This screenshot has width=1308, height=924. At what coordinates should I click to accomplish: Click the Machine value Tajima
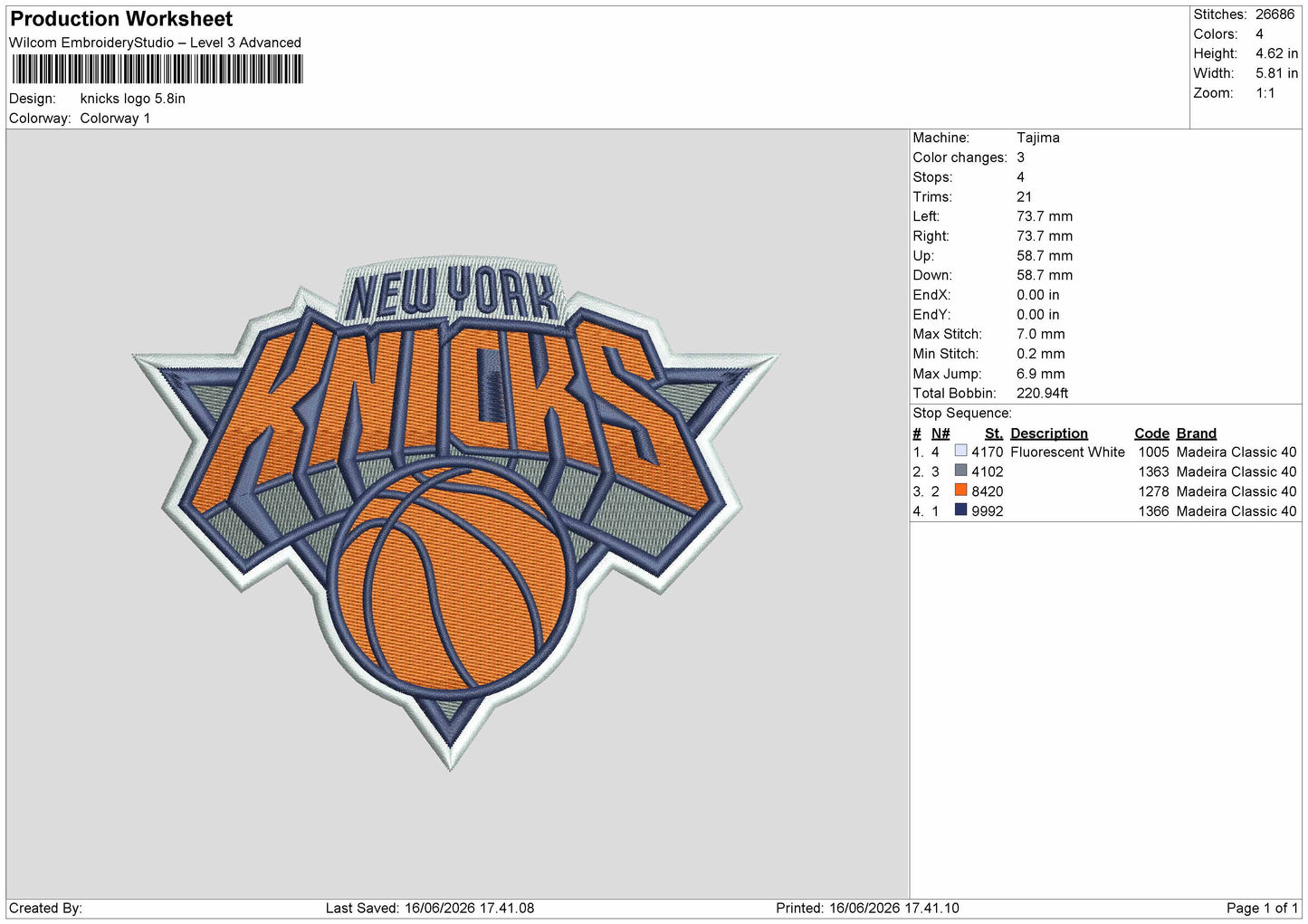tap(1037, 138)
